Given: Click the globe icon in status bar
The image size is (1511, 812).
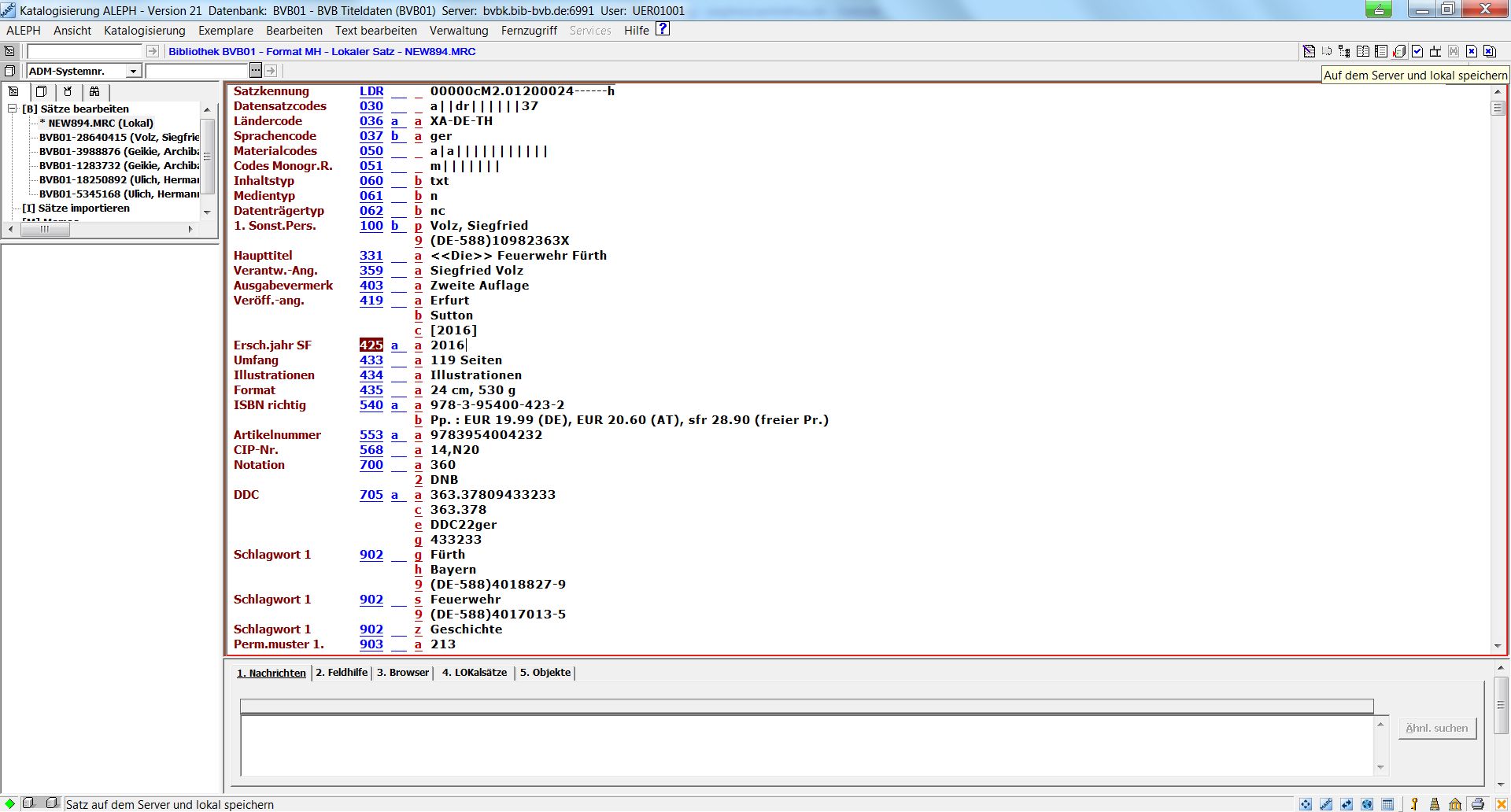Looking at the screenshot, I should (x=1367, y=804).
